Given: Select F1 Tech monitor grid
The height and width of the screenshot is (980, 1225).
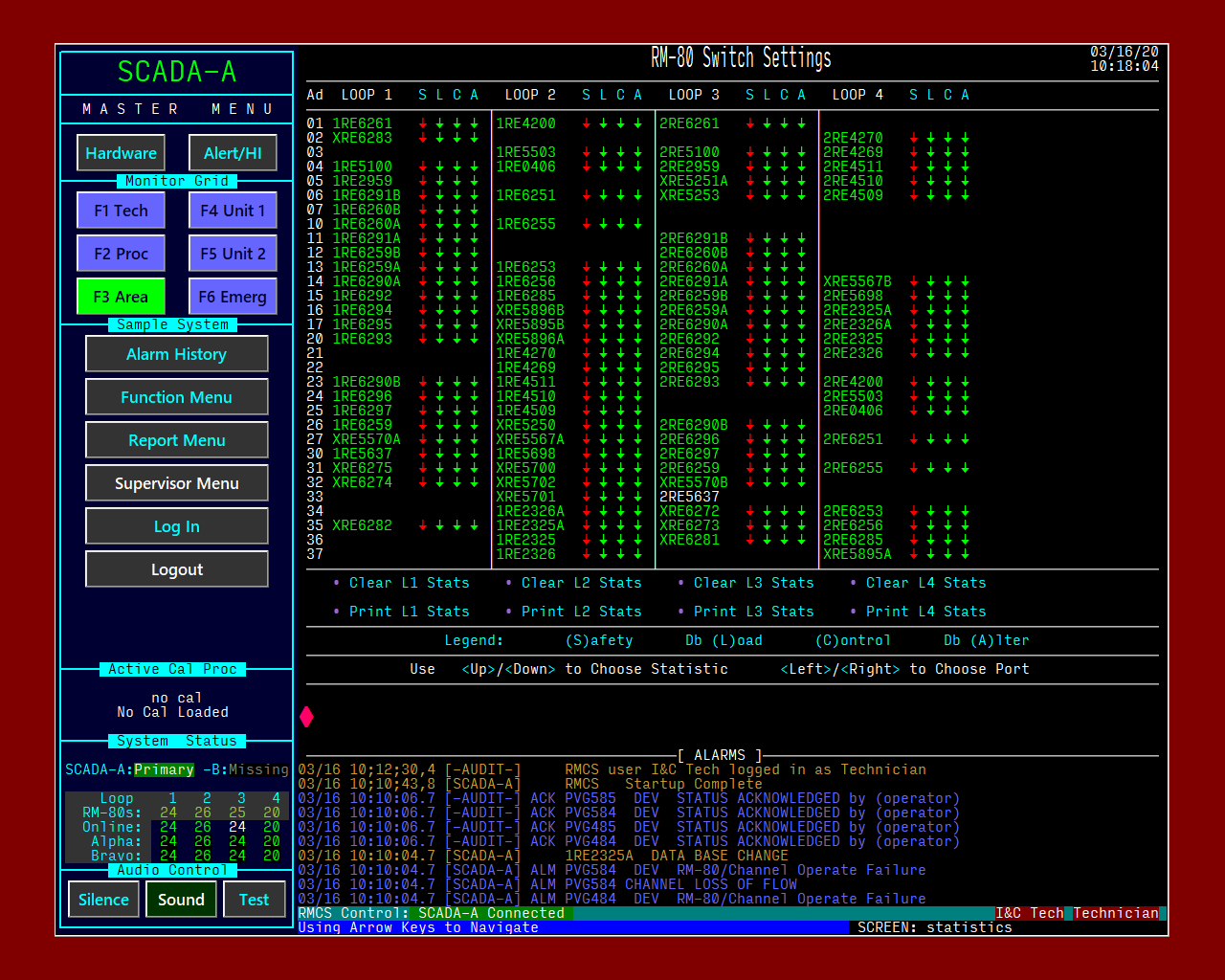Looking at the screenshot, I should 121,211.
